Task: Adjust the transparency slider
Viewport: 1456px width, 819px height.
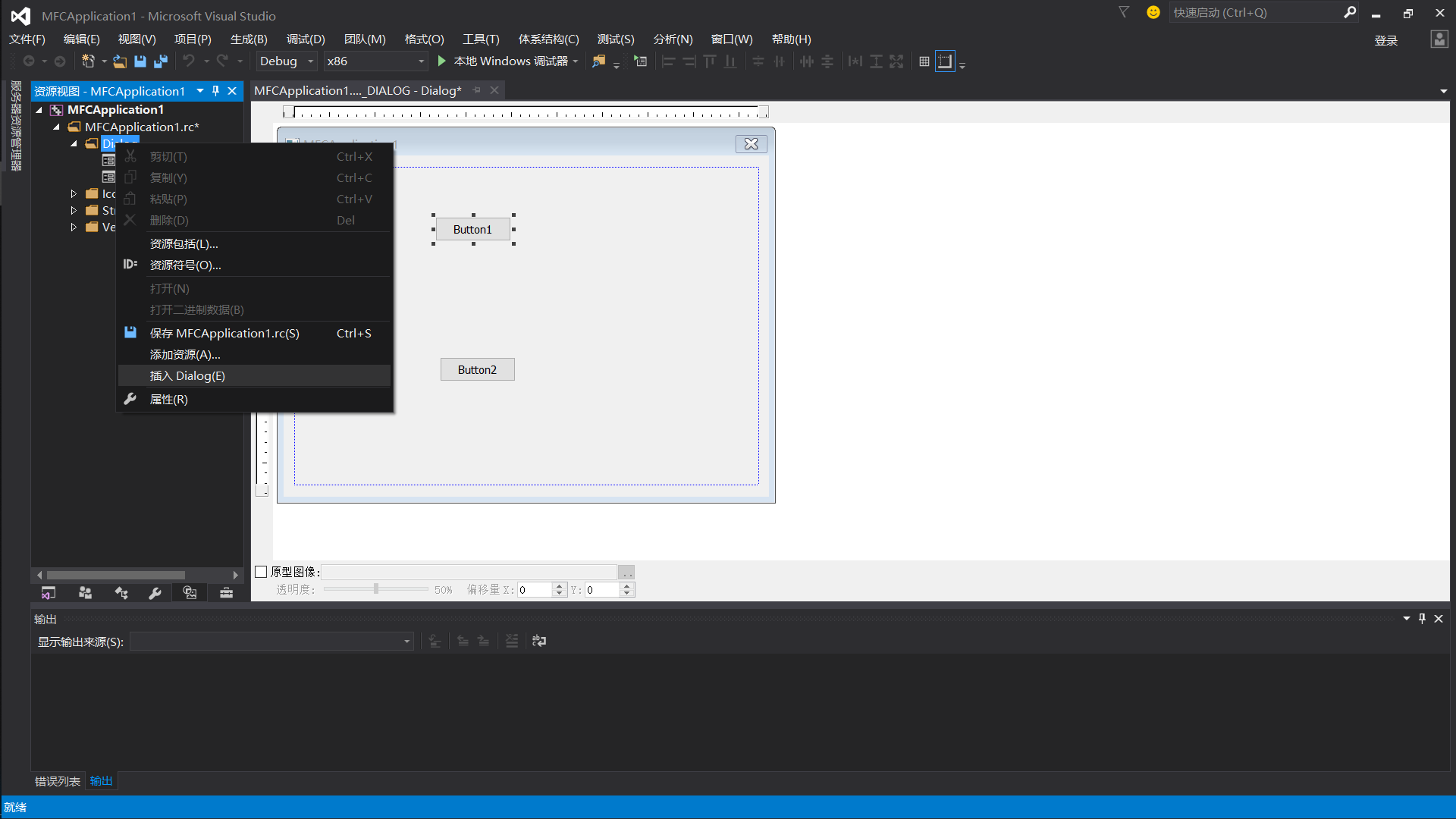Action: click(376, 589)
